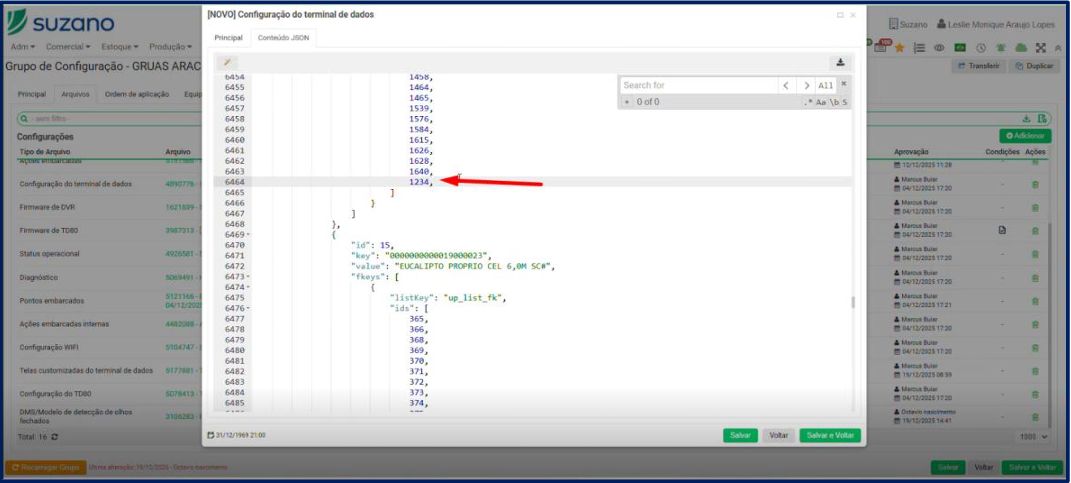The image size is (1071, 483).
Task: Click the Salvar button in the dialog
Action: pyautogui.click(x=740, y=436)
